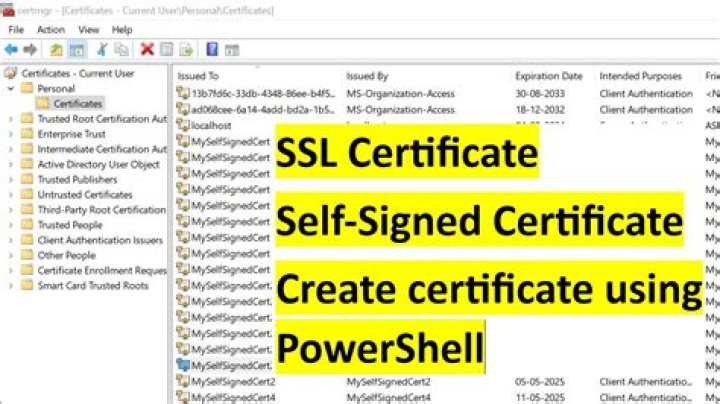Image resolution: width=720 pixels, height=404 pixels.
Task: Click the certificate icon of the 13b7fd6c row
Action: click(183, 93)
